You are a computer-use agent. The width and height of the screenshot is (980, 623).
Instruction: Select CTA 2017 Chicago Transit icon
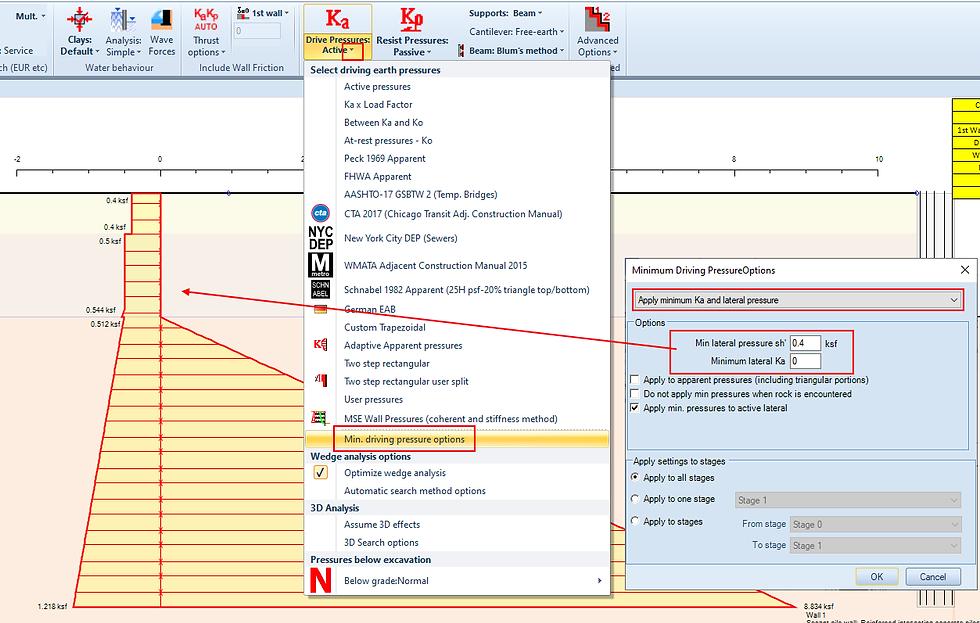tap(320, 214)
